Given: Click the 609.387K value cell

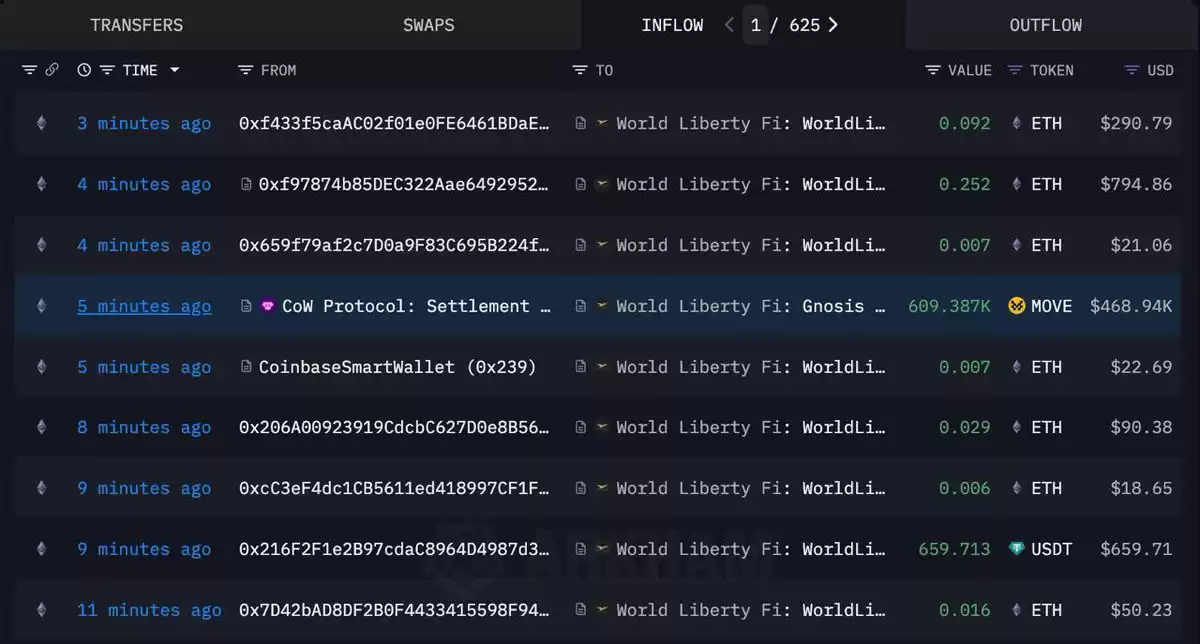Looking at the screenshot, I should (x=949, y=306).
